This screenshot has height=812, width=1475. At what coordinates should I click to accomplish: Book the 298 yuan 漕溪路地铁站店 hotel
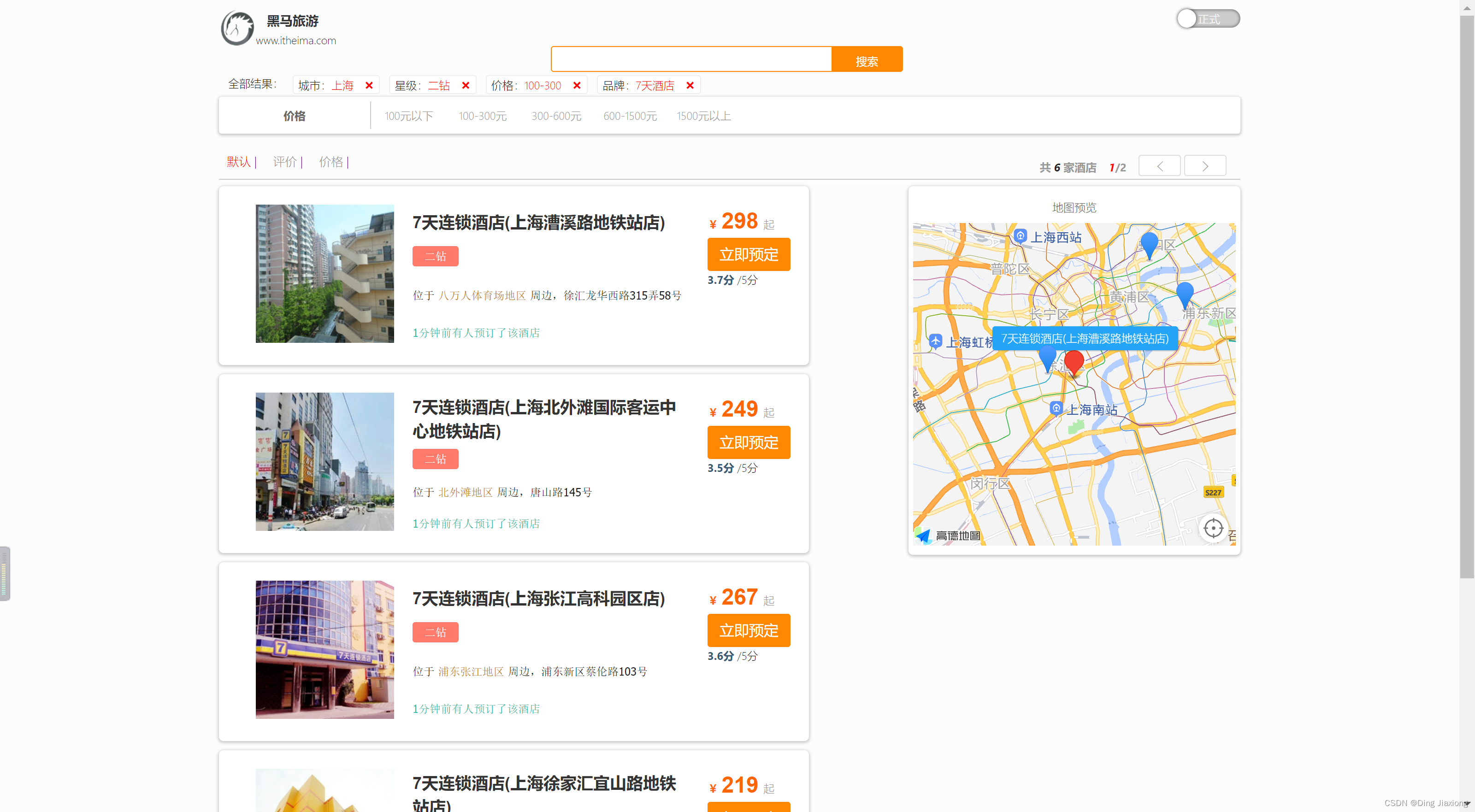click(749, 254)
